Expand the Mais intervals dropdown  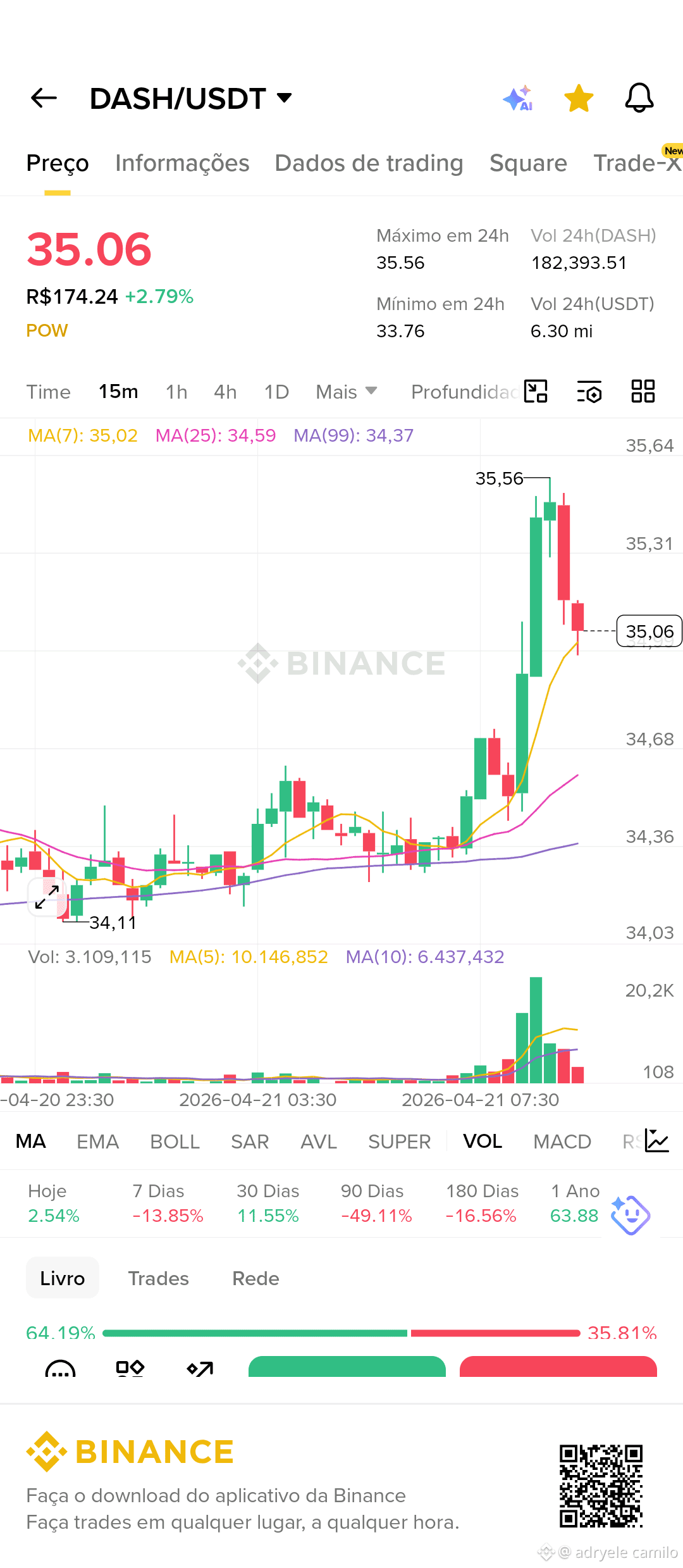tap(347, 392)
